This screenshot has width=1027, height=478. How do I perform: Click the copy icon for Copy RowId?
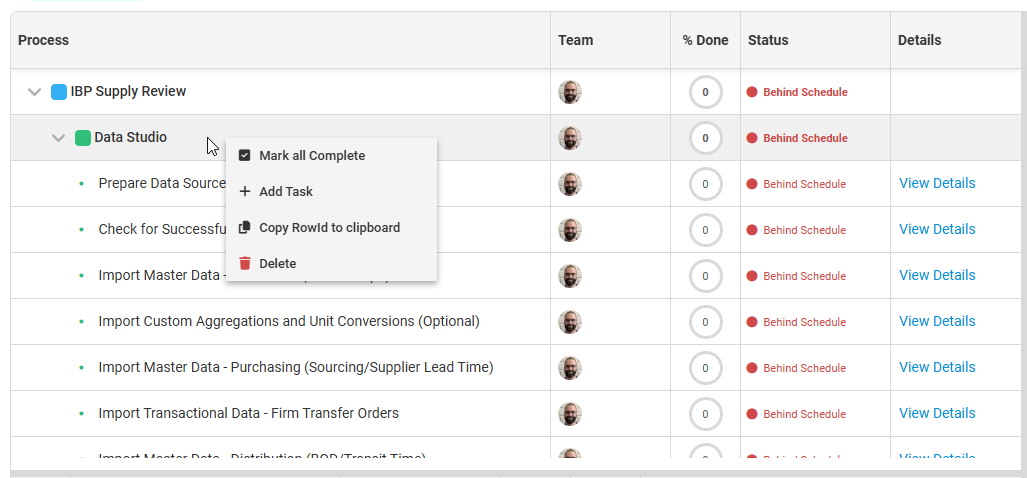(x=245, y=228)
